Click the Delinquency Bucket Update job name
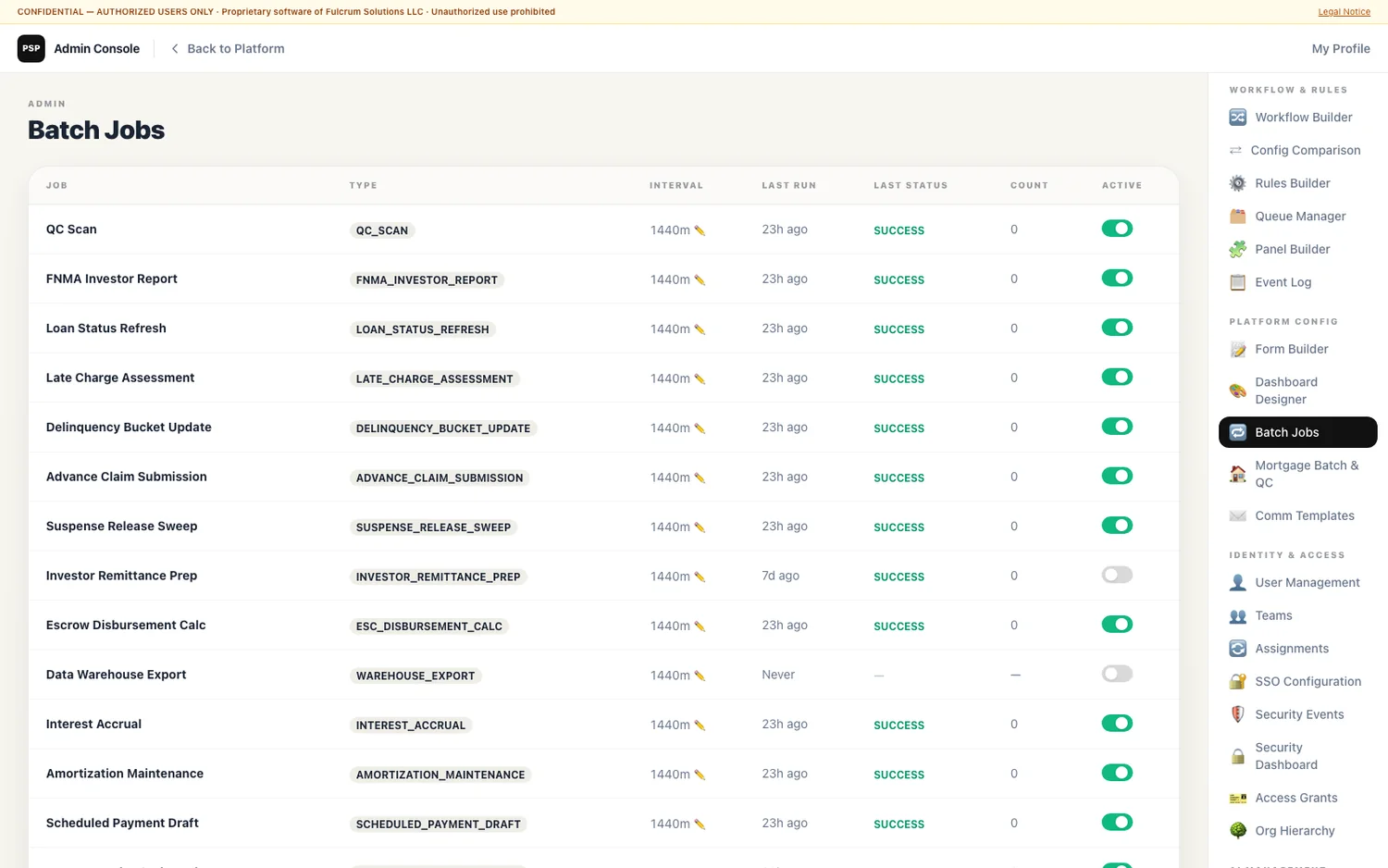 tap(129, 428)
